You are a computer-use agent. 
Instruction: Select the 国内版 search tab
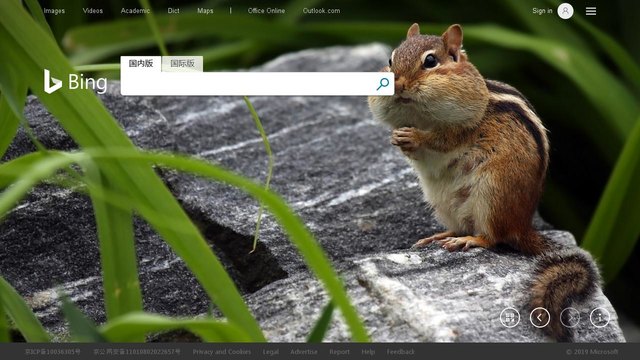pyautogui.click(x=141, y=63)
